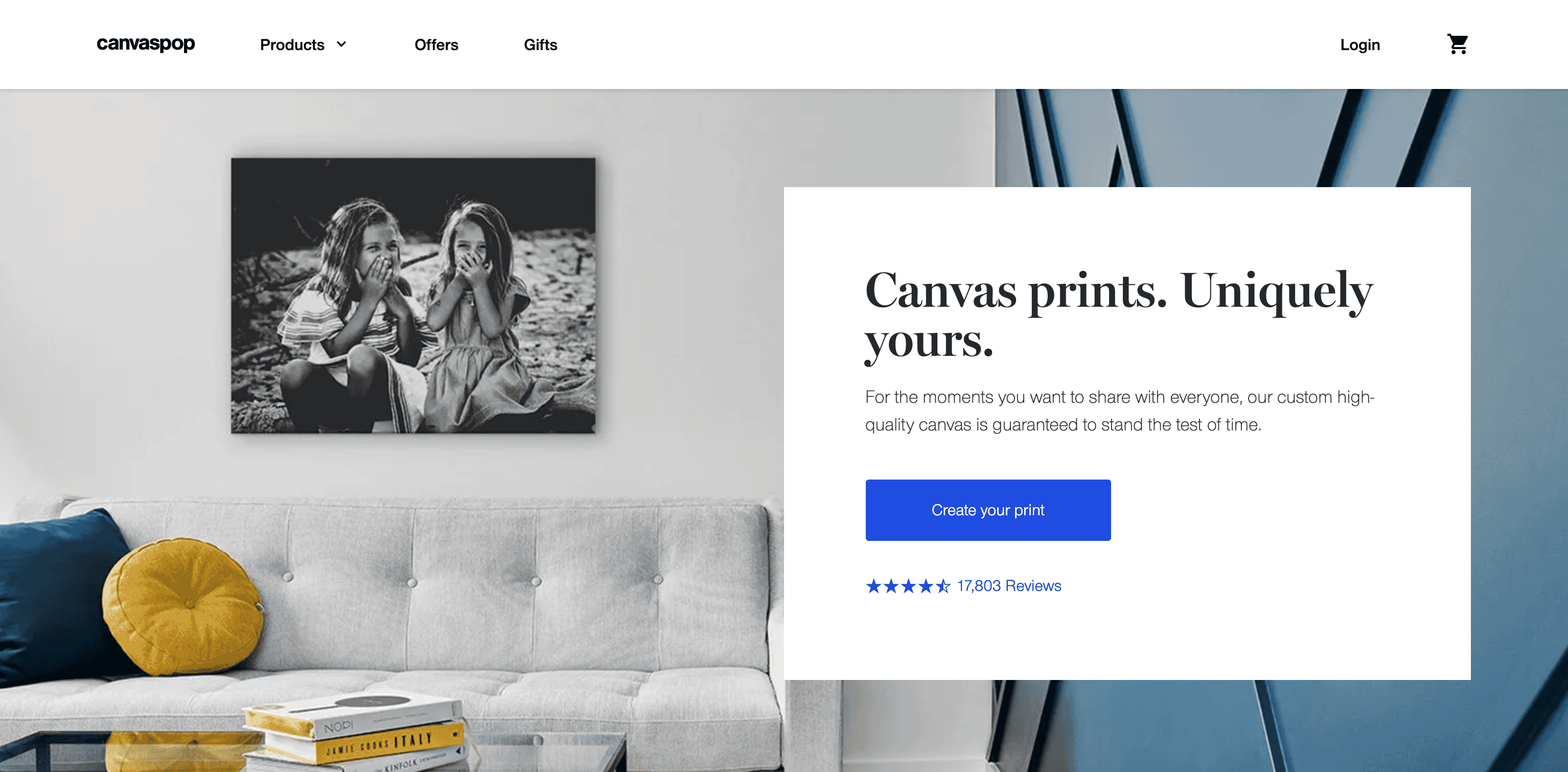The width and height of the screenshot is (1568, 772).
Task: Click the second rating star
Action: [890, 586]
